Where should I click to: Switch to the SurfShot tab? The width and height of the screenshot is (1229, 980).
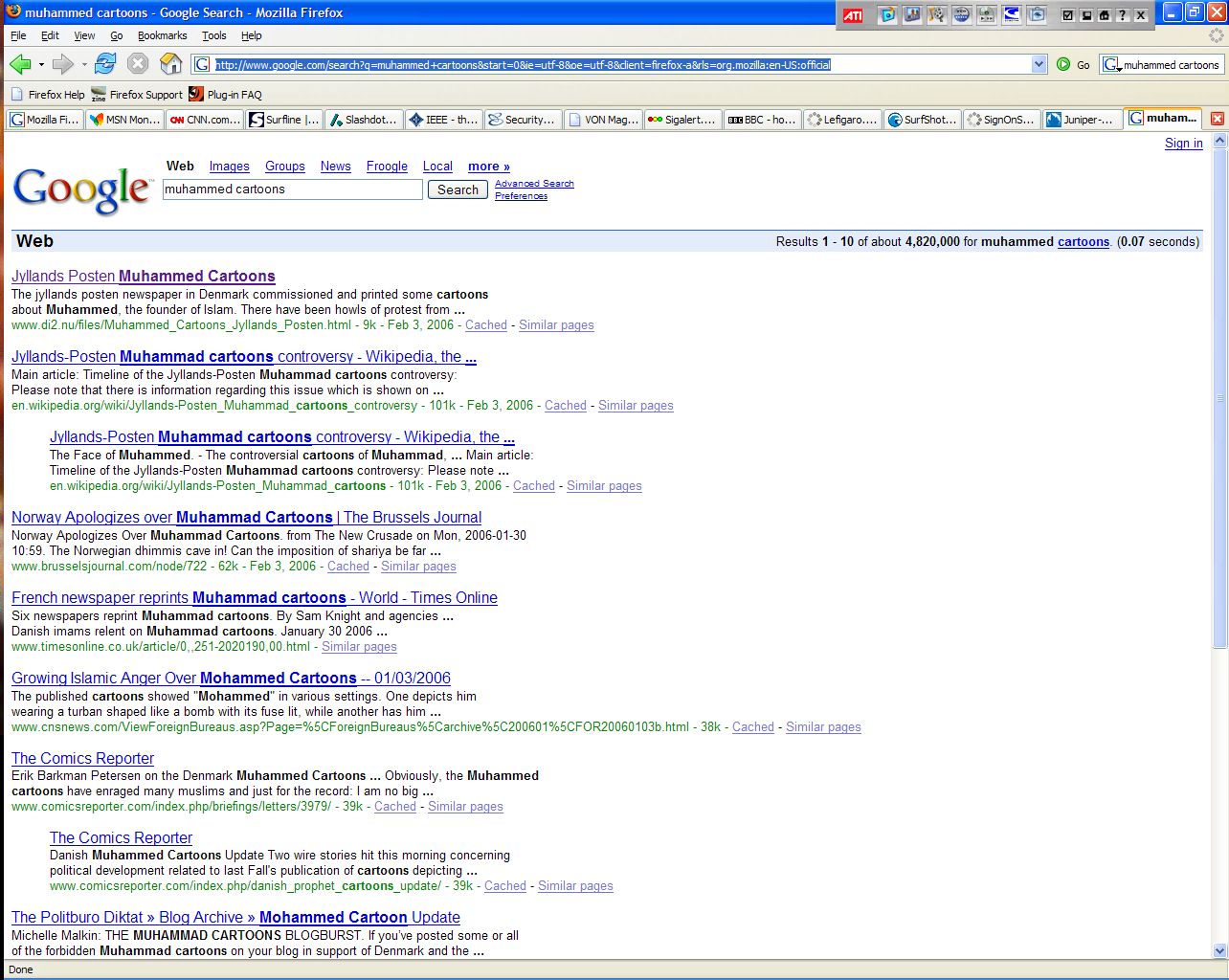tap(923, 120)
